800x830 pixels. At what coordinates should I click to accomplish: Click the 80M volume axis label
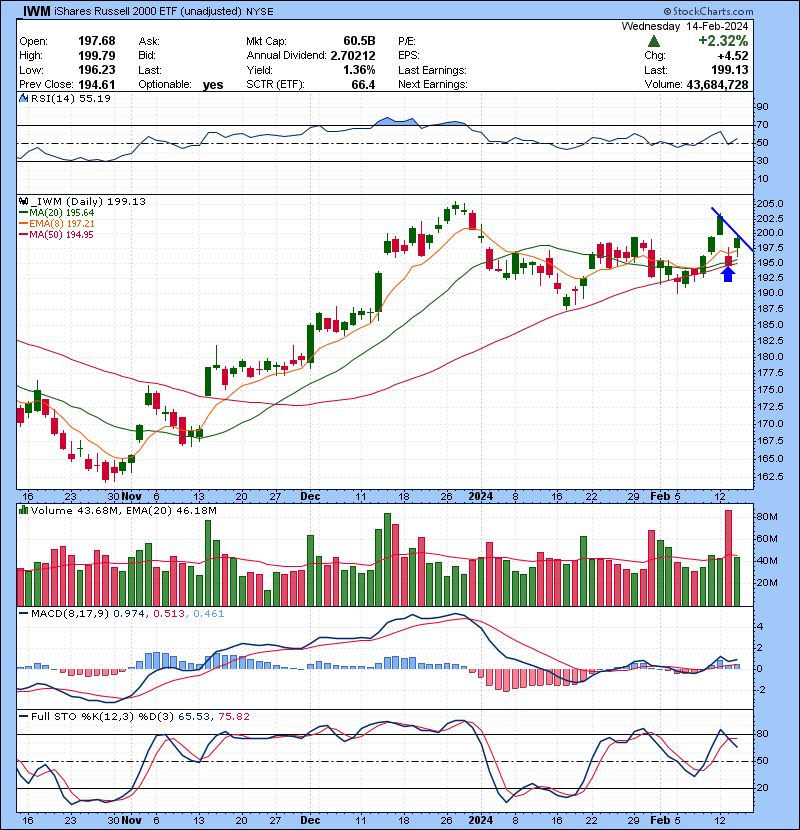point(767,517)
